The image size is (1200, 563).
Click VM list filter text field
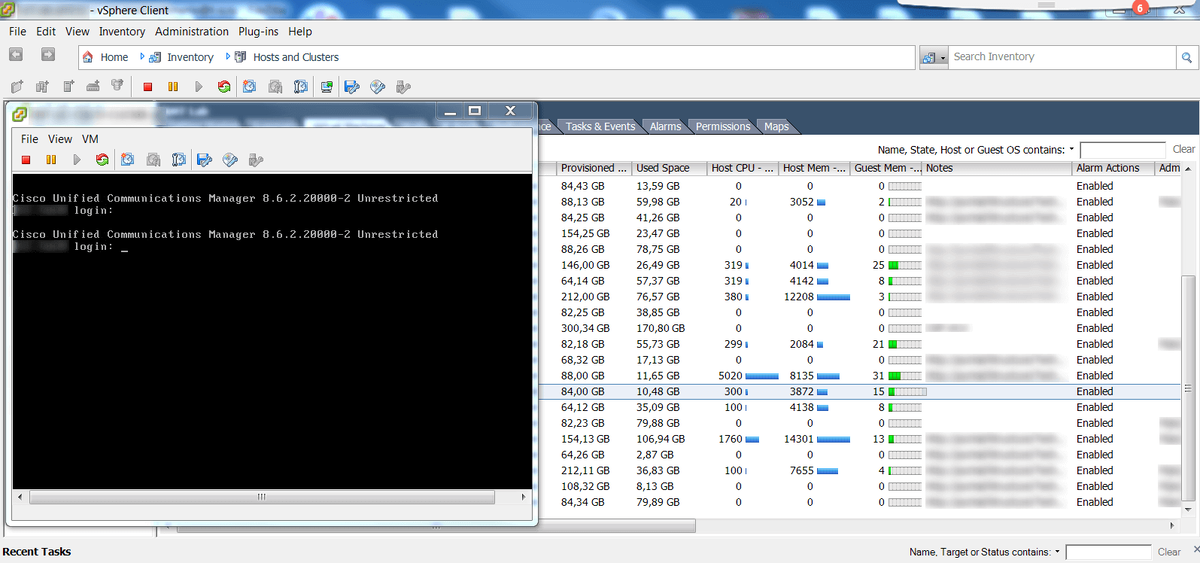point(1122,149)
